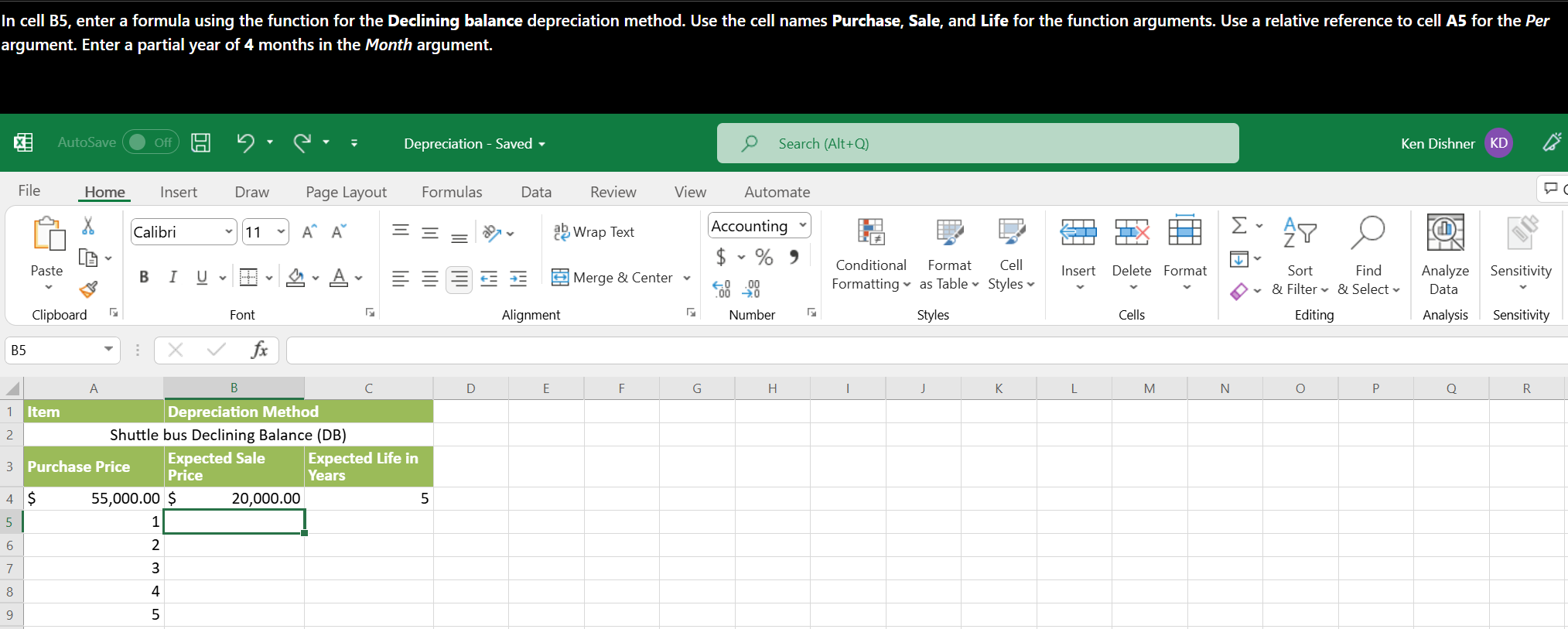Select cell B5 in the worksheet
The height and width of the screenshot is (629, 1568).
[234, 521]
